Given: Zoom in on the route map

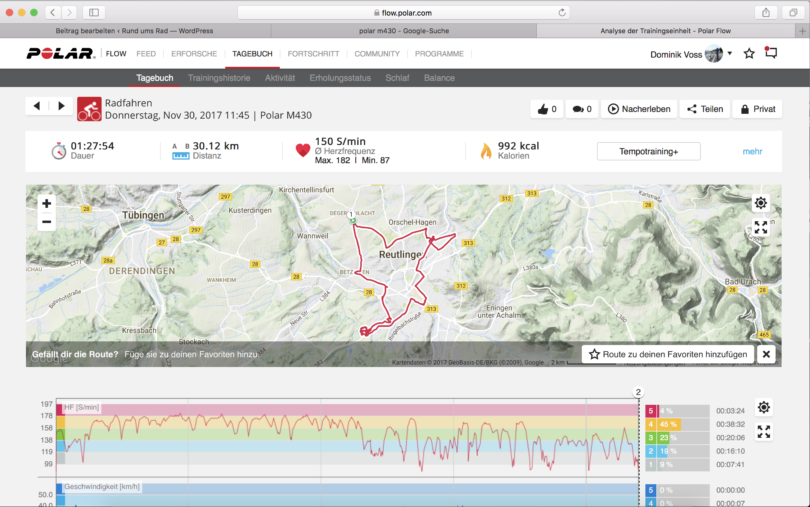Looking at the screenshot, I should (46, 203).
